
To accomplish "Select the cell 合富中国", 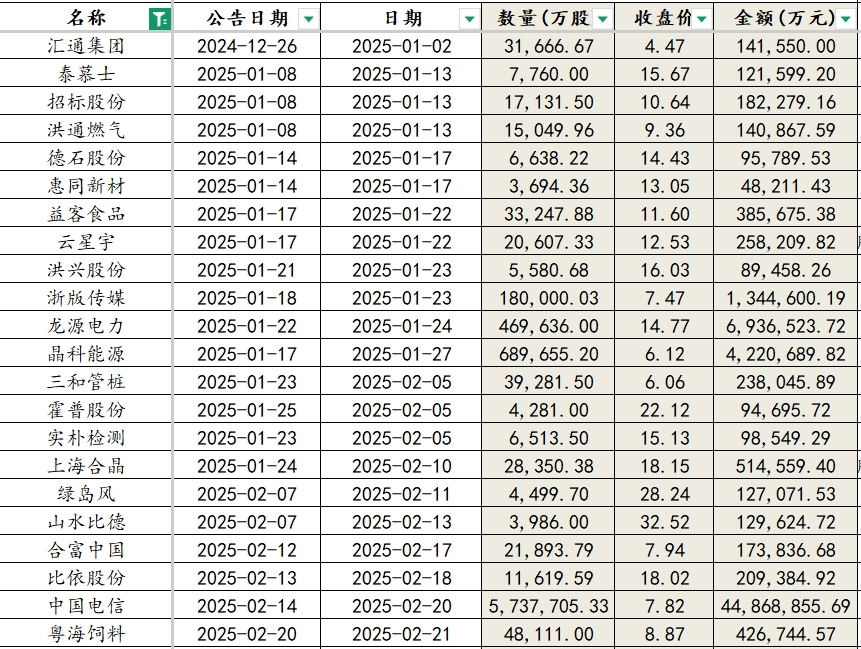I will point(86,550).
